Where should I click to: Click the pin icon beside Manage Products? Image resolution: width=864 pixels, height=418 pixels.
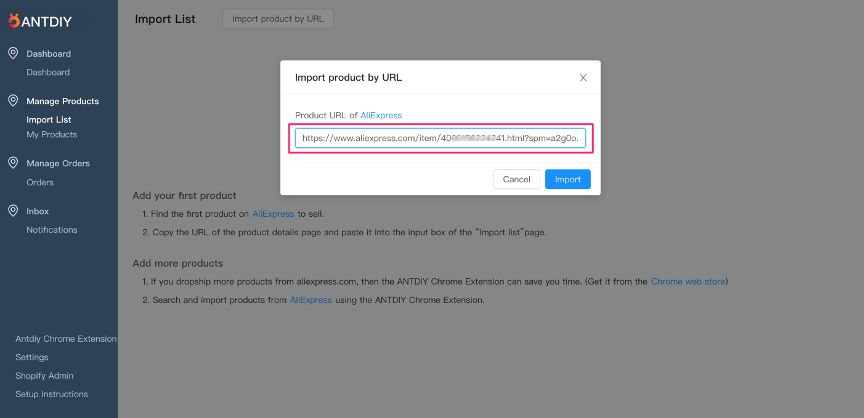(x=13, y=101)
